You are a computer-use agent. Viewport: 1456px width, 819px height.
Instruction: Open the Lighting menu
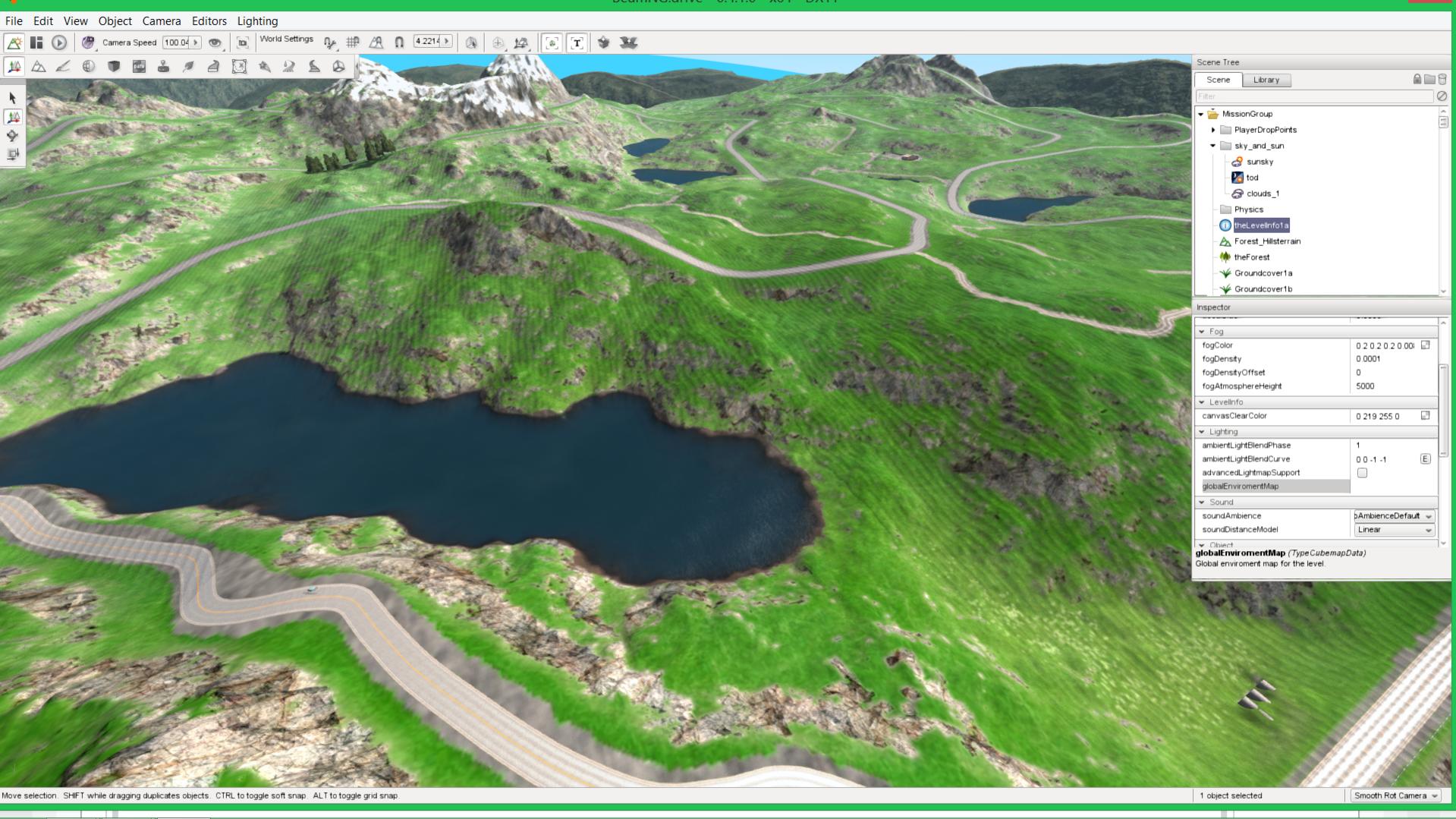(257, 21)
